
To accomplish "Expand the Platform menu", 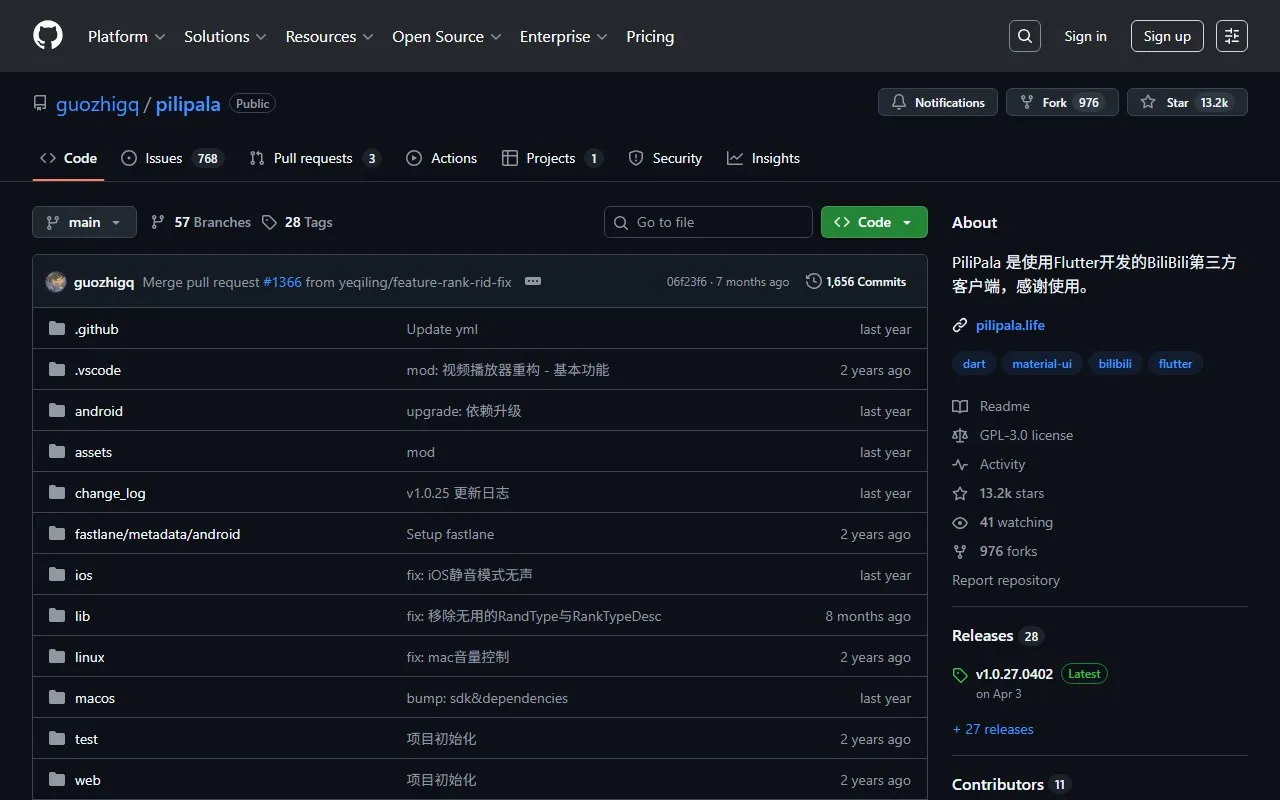I will (126, 36).
